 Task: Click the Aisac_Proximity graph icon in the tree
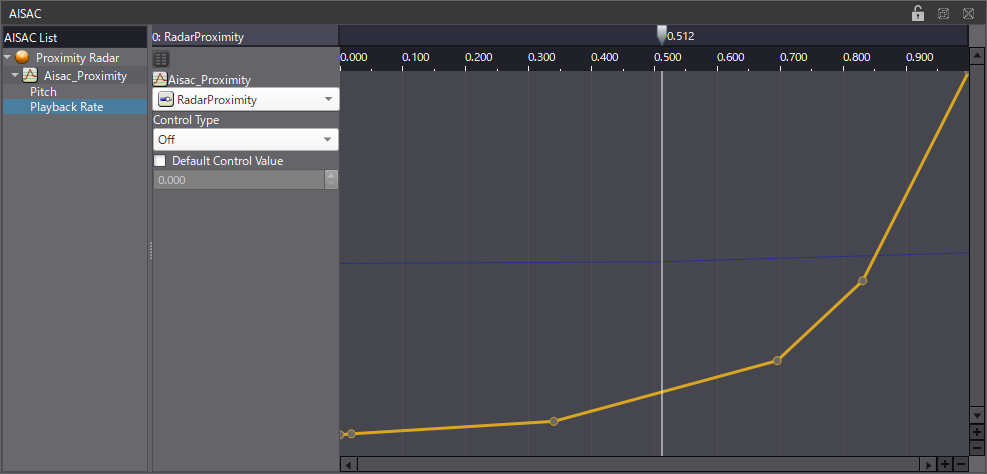tap(30, 76)
